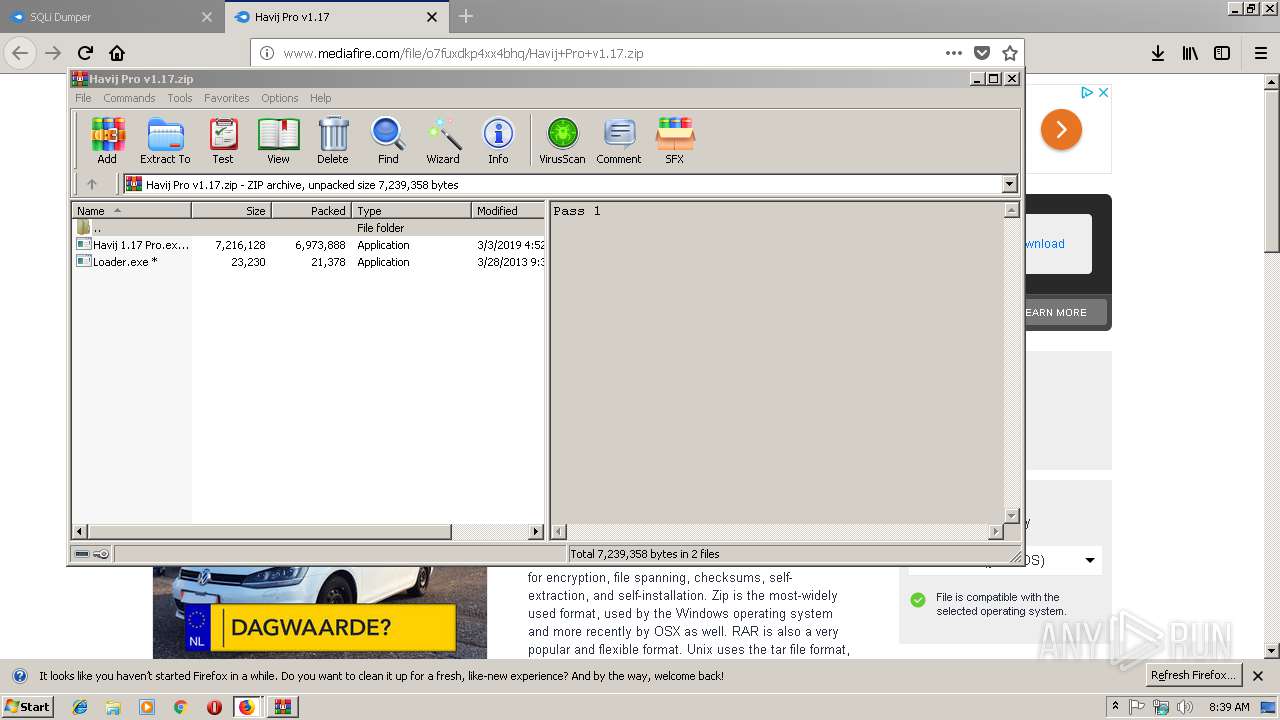1280x720 pixels.
Task: Open the Wizard tool
Action: pyautogui.click(x=443, y=141)
